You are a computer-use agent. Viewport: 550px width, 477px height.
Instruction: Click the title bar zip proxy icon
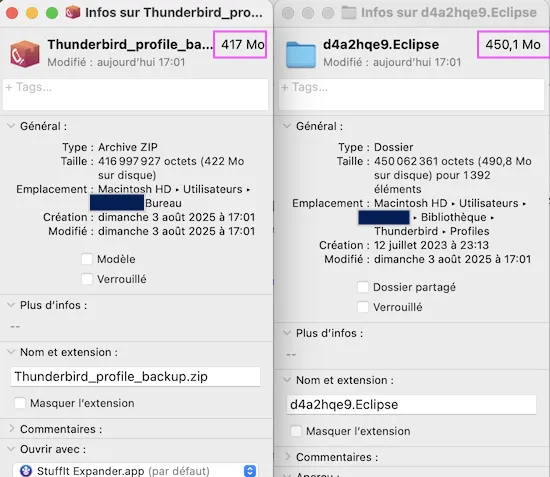73,13
